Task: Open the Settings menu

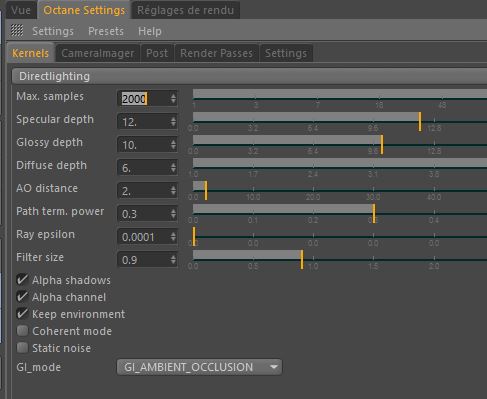Action: 53,31
